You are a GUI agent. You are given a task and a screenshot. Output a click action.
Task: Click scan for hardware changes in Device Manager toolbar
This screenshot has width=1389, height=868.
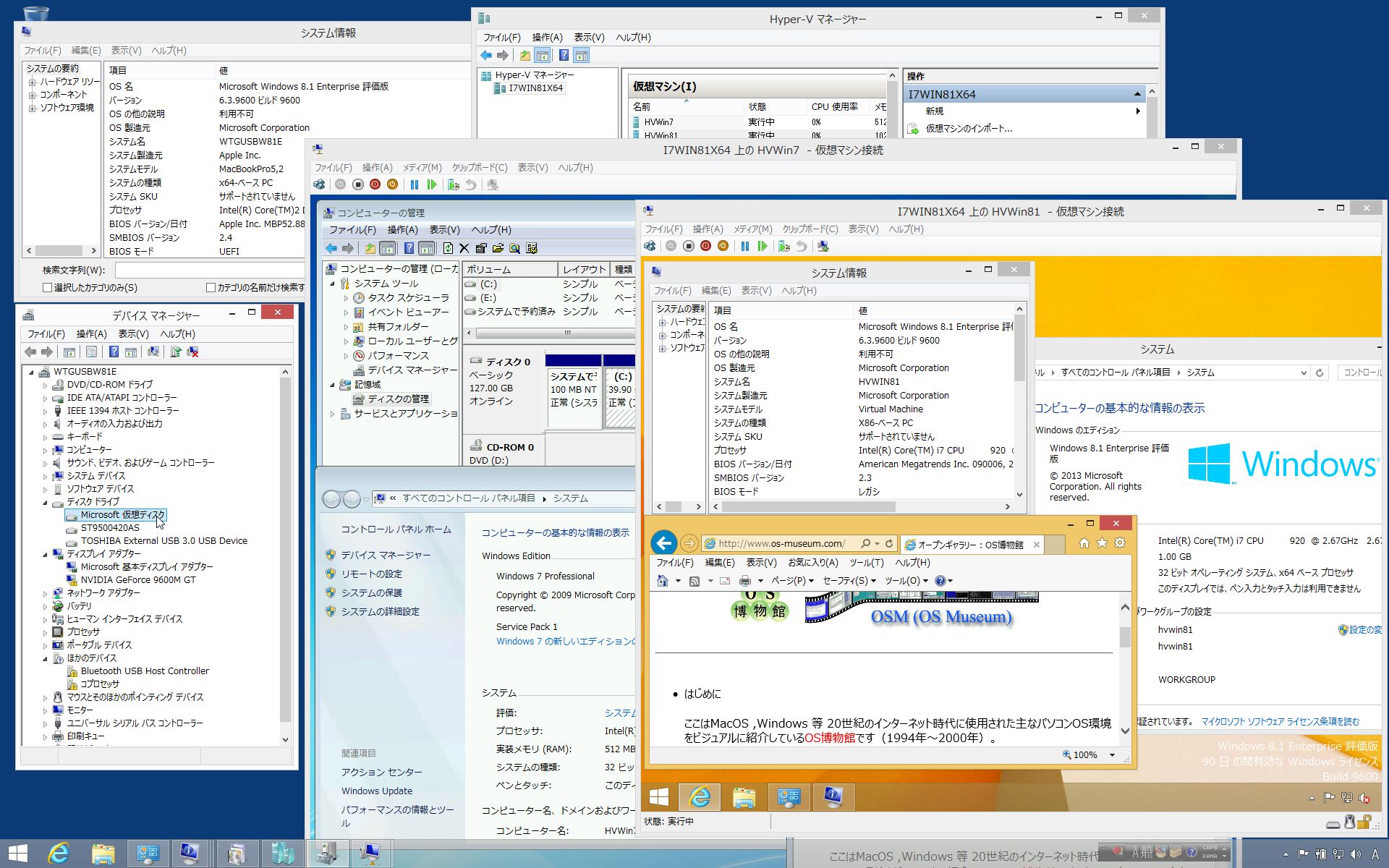click(153, 352)
